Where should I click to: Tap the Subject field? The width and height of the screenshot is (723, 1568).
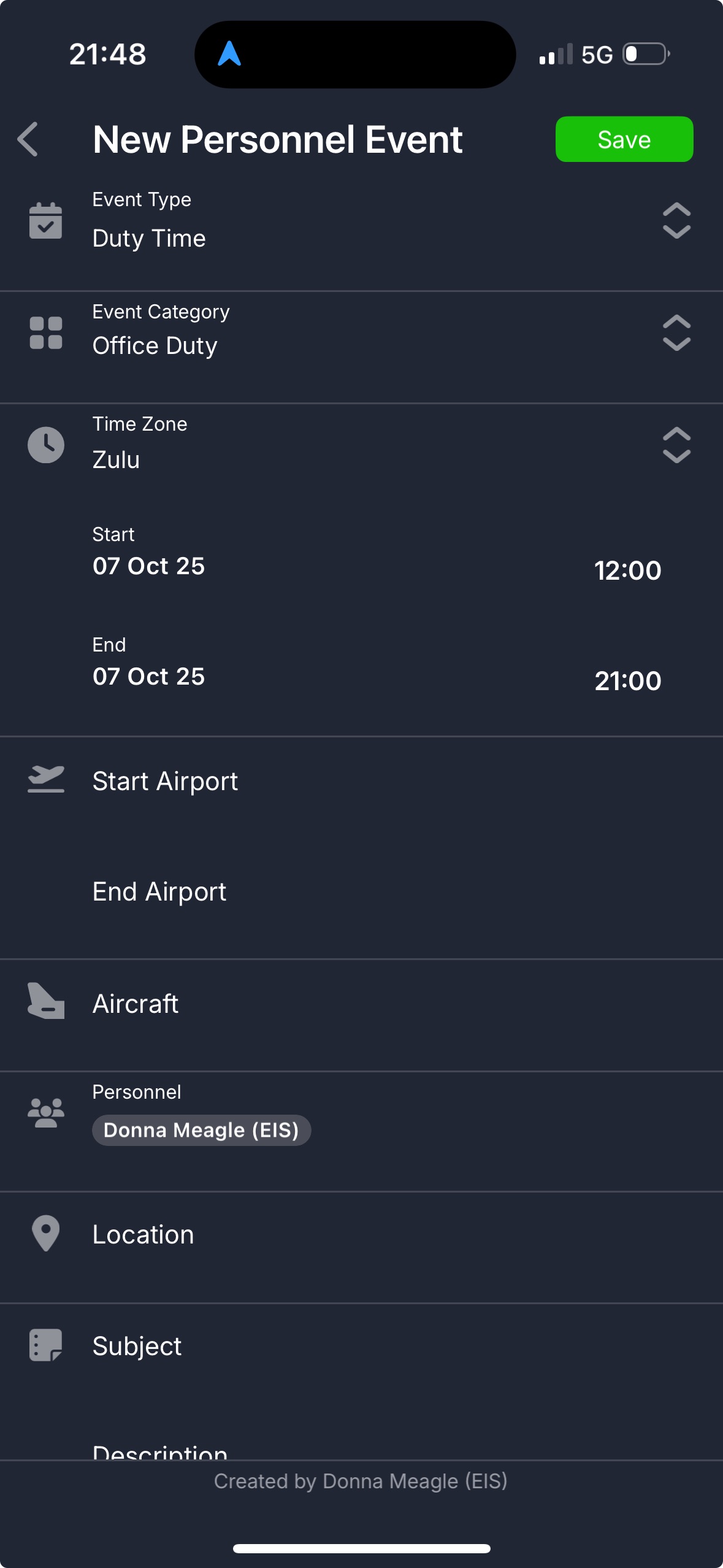tap(137, 1346)
